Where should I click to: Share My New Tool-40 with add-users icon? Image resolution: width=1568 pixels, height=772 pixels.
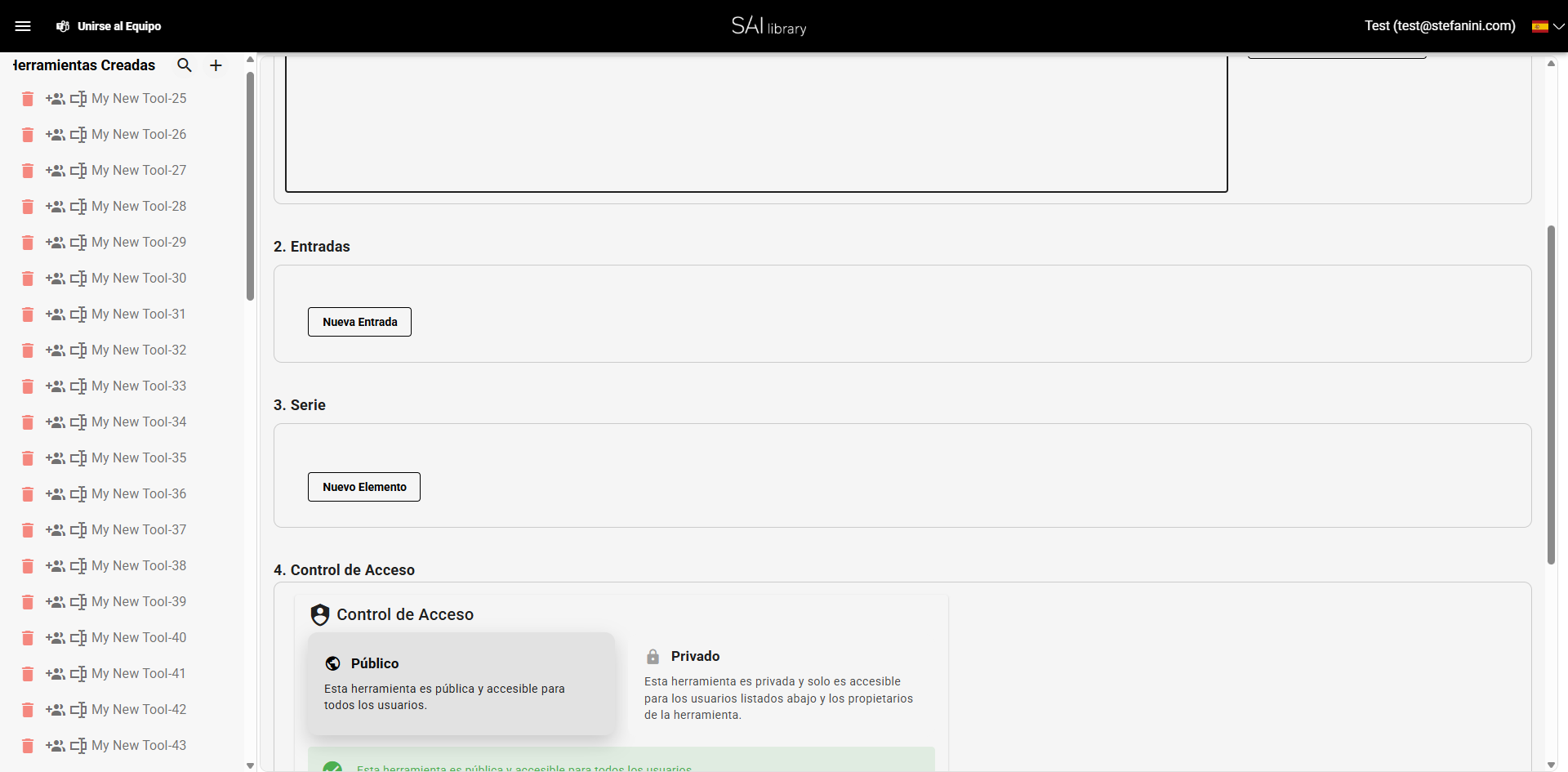point(56,638)
